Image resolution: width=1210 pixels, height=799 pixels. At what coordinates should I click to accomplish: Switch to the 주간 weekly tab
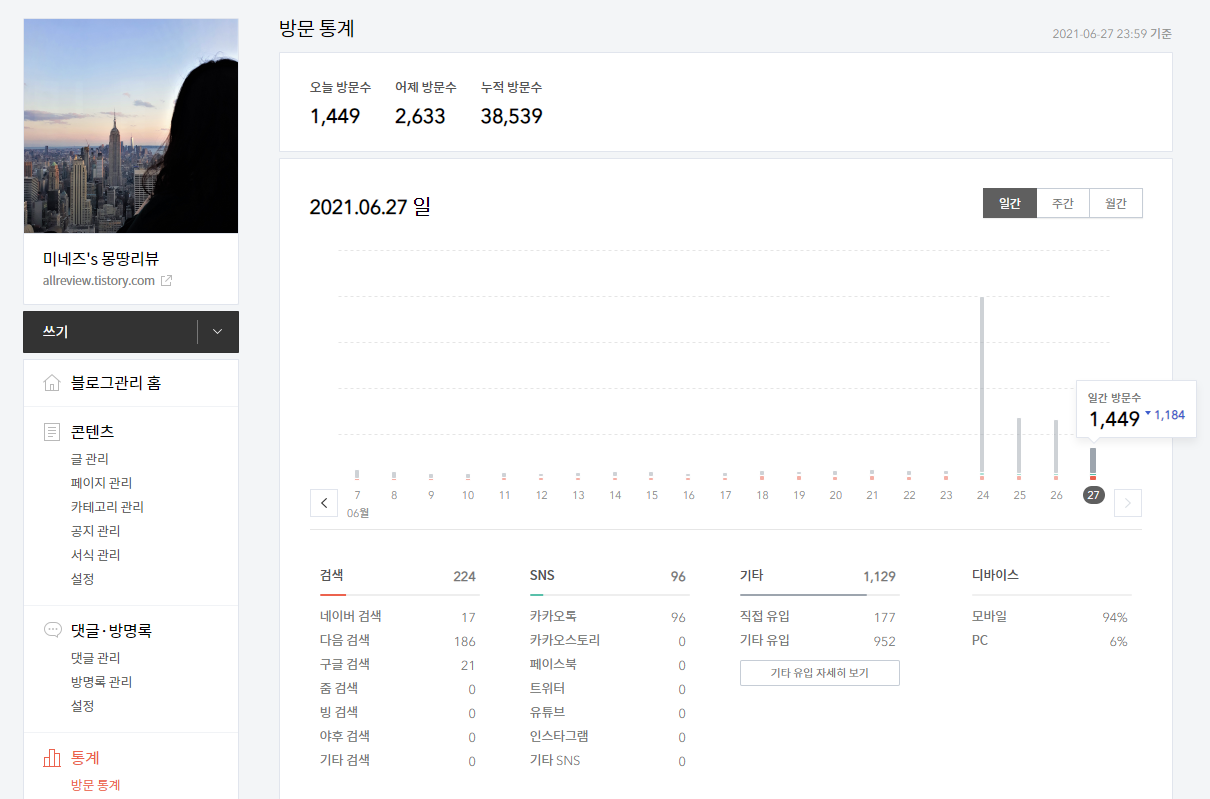[x=1062, y=203]
